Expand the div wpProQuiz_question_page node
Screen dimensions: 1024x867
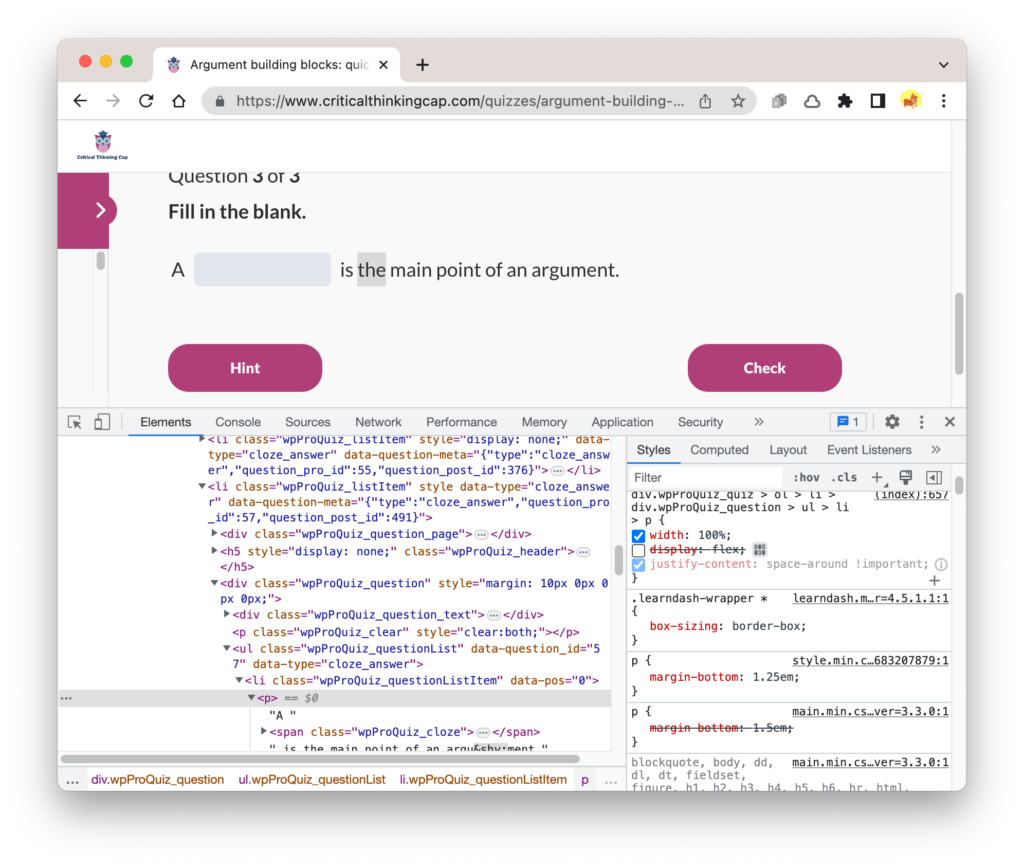214,533
